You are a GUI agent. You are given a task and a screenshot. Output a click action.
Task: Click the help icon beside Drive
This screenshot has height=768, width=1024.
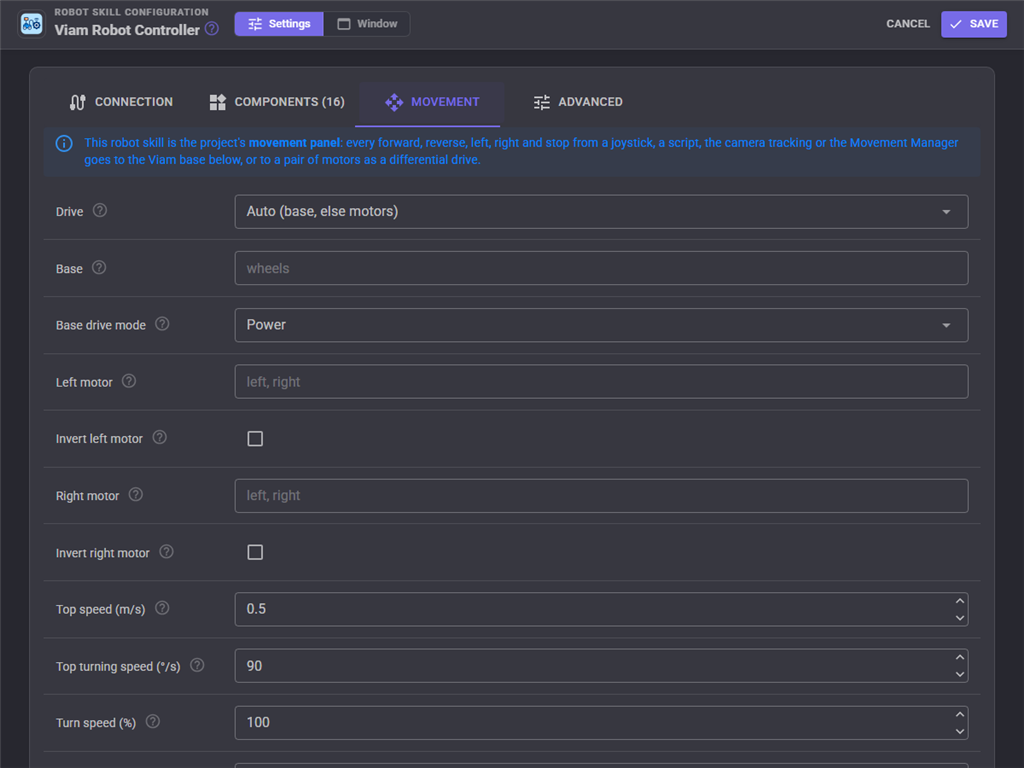click(100, 210)
